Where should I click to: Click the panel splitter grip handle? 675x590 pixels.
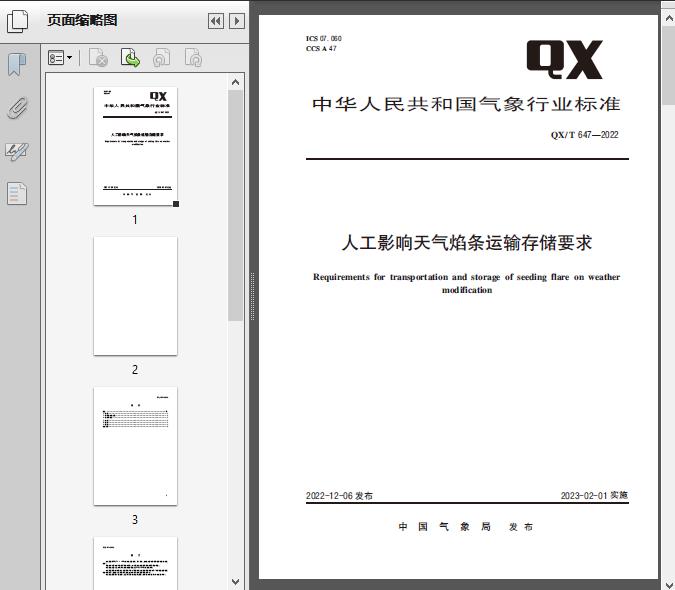click(253, 297)
